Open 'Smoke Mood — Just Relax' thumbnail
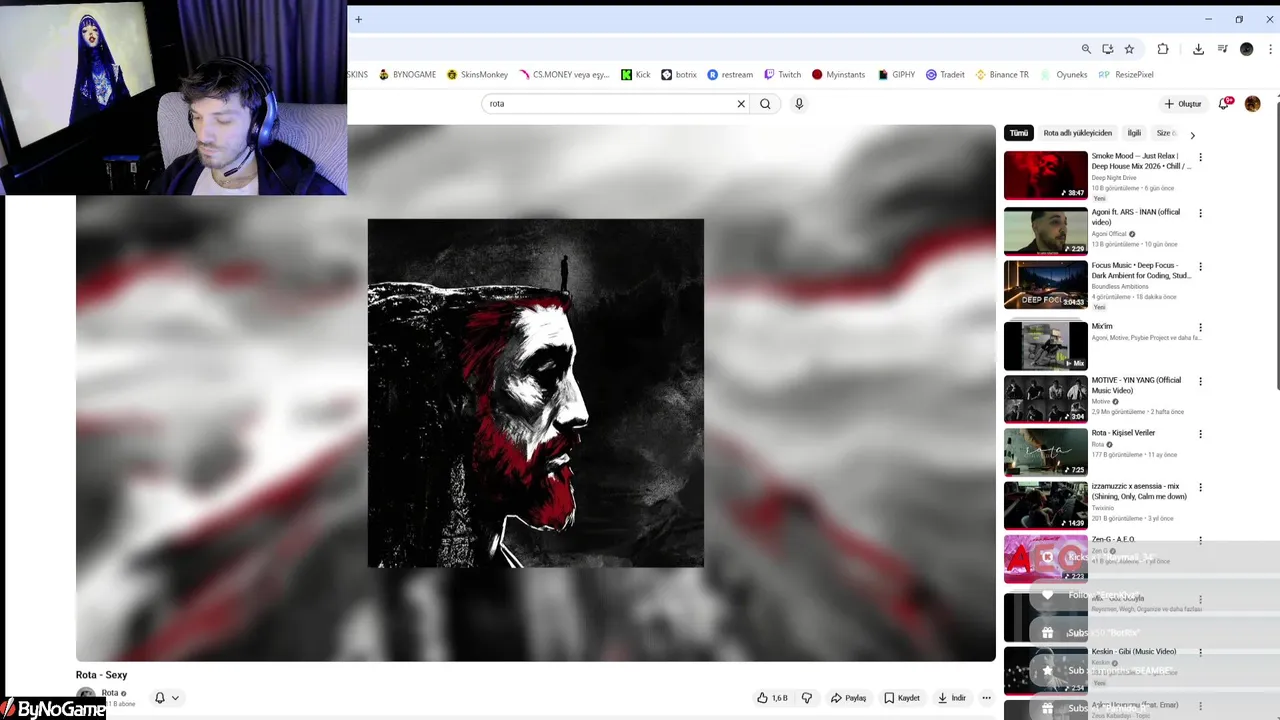The width and height of the screenshot is (1280, 720). tap(1045, 175)
